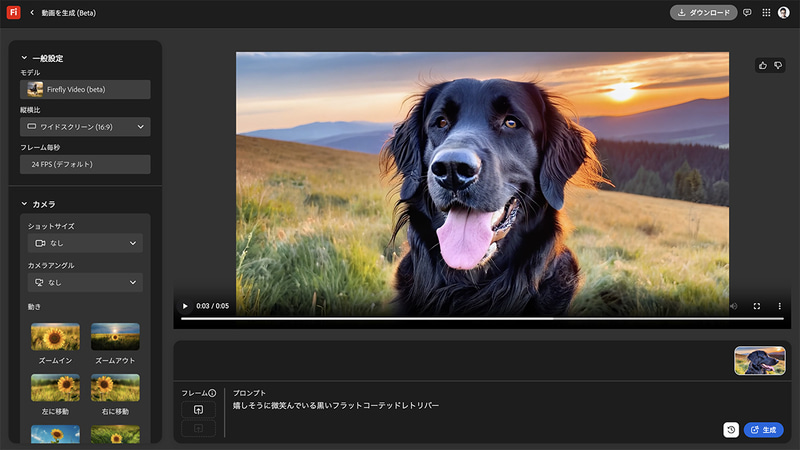Collapse the 一般設定 section
Screen dimensions: 800x450
[24, 58]
